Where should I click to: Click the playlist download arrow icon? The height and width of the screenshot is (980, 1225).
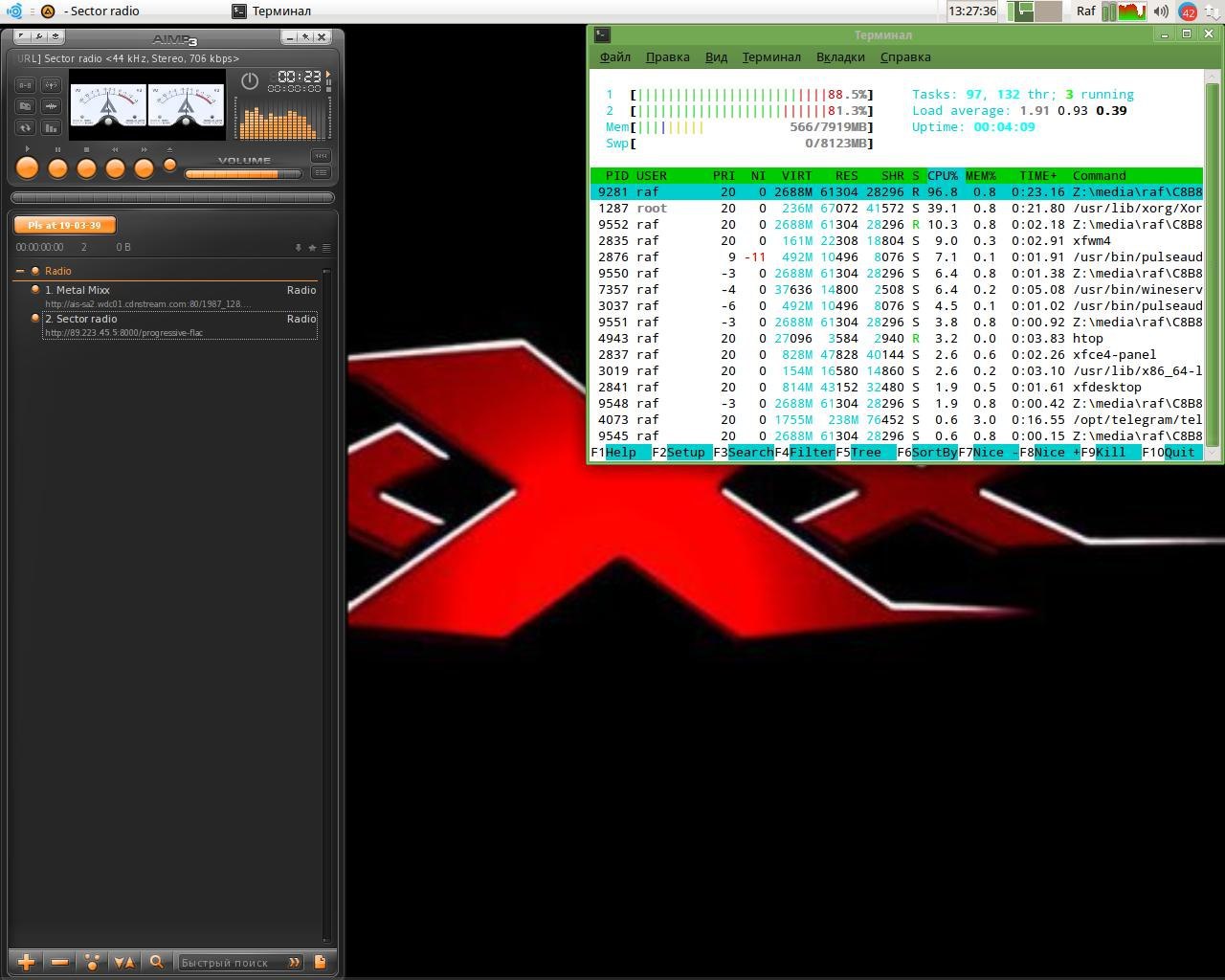tap(299, 248)
